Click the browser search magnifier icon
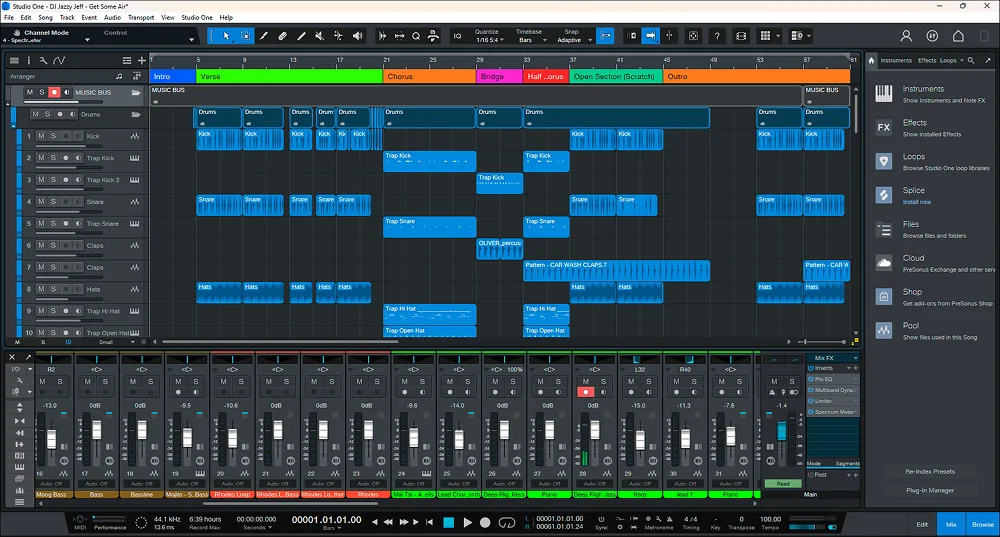 [x=971, y=61]
